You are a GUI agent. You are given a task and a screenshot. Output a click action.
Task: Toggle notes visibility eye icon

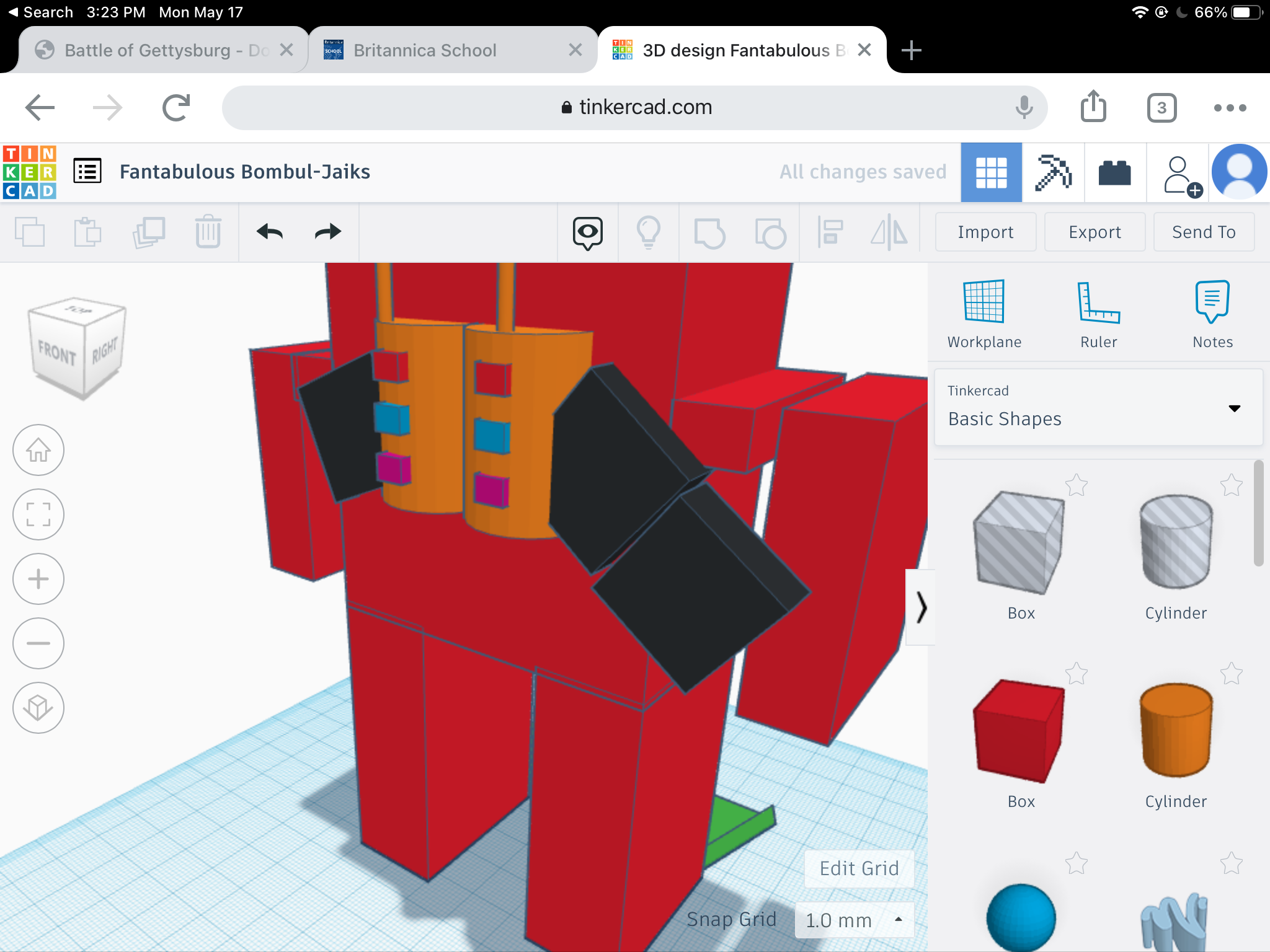[587, 233]
